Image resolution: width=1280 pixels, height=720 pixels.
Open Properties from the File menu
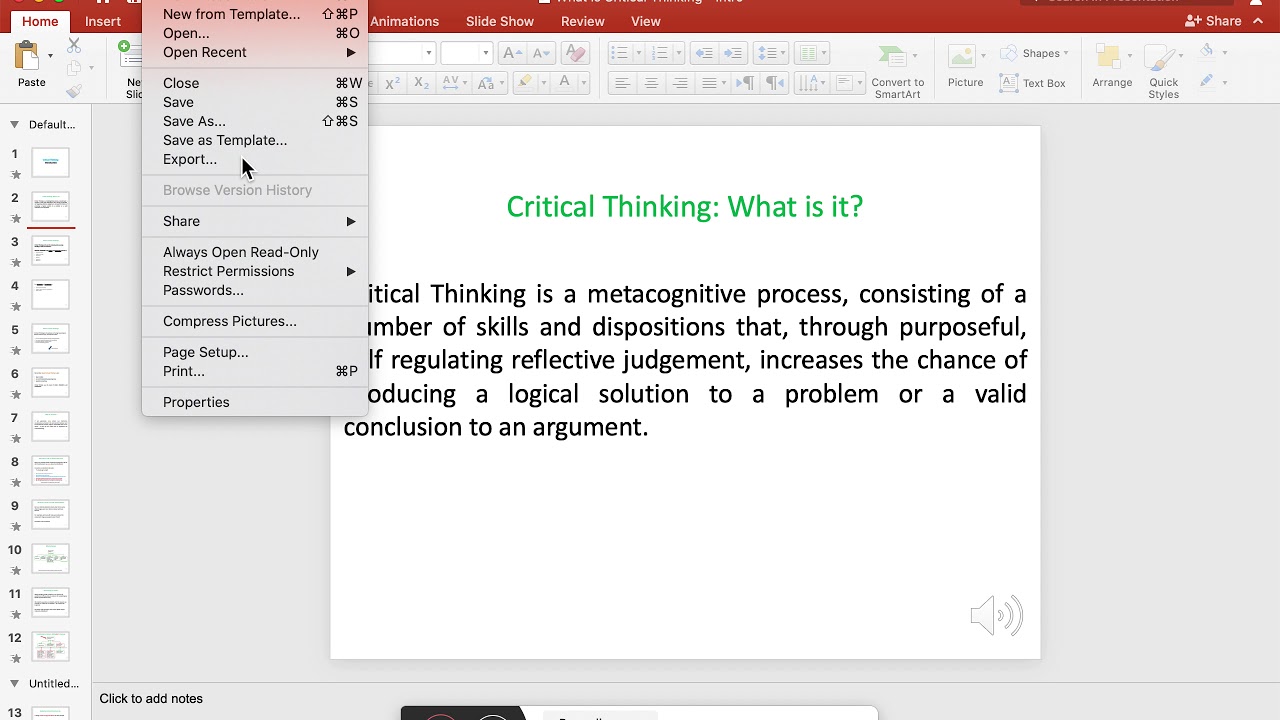[x=196, y=402]
